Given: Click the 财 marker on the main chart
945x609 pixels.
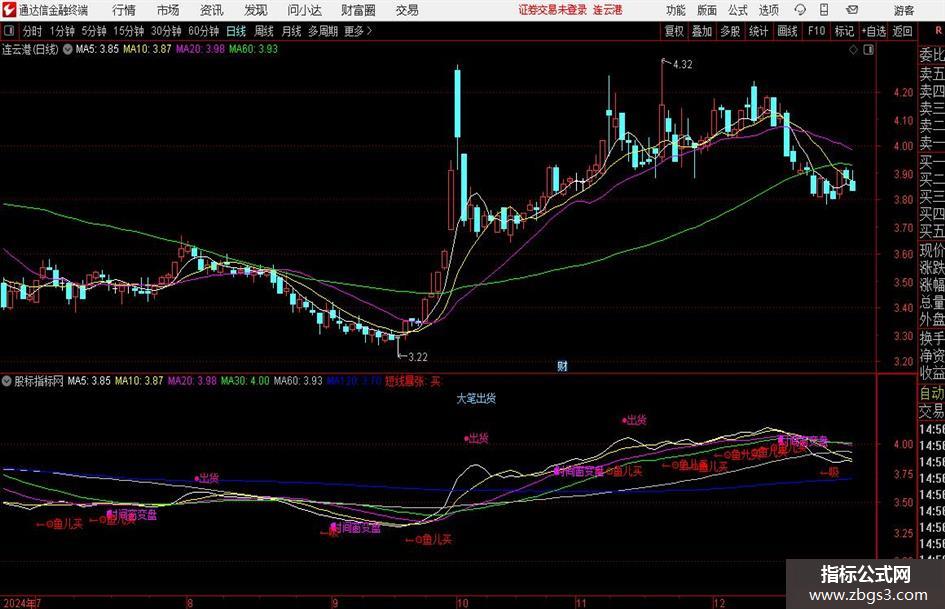Looking at the screenshot, I should [562, 365].
